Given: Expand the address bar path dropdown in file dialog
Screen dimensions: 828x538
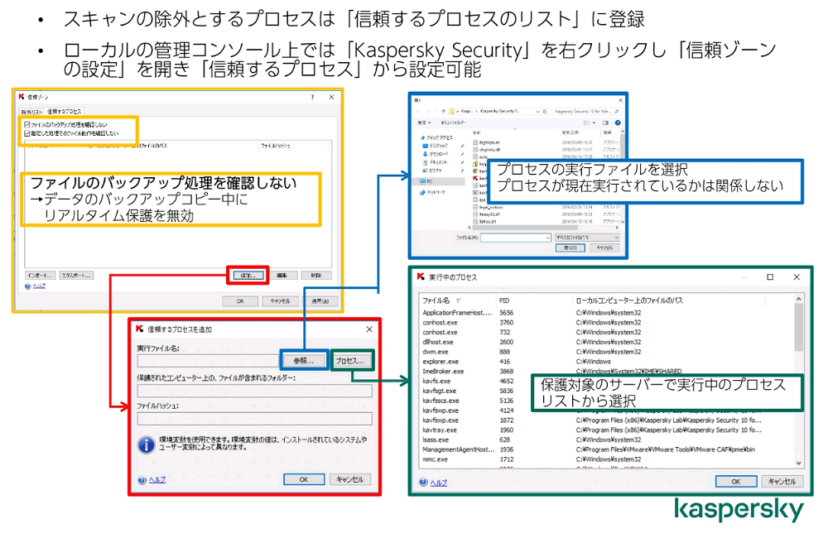Looking at the screenshot, I should tap(538, 111).
